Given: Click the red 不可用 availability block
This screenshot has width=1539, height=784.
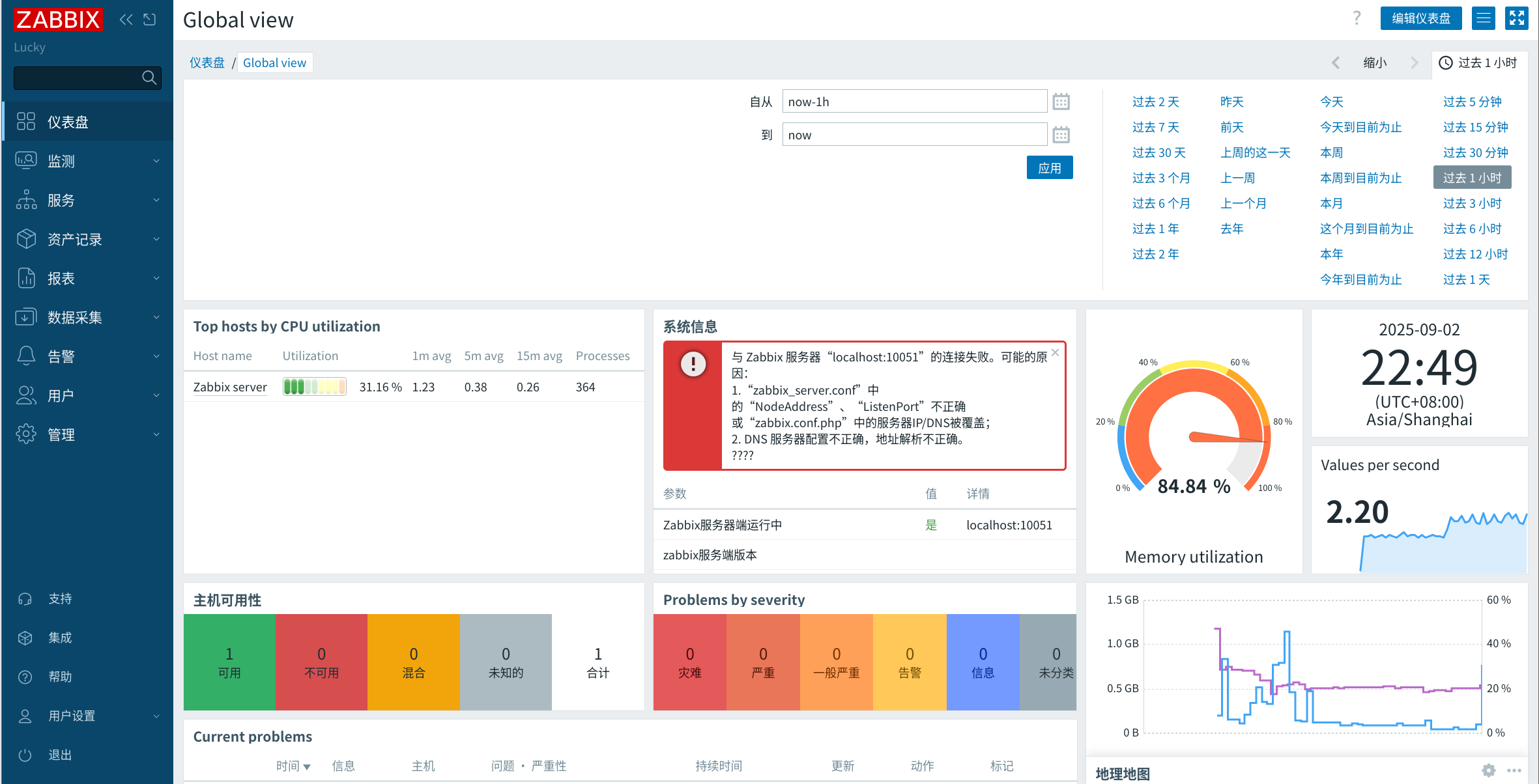Looking at the screenshot, I should (x=321, y=662).
